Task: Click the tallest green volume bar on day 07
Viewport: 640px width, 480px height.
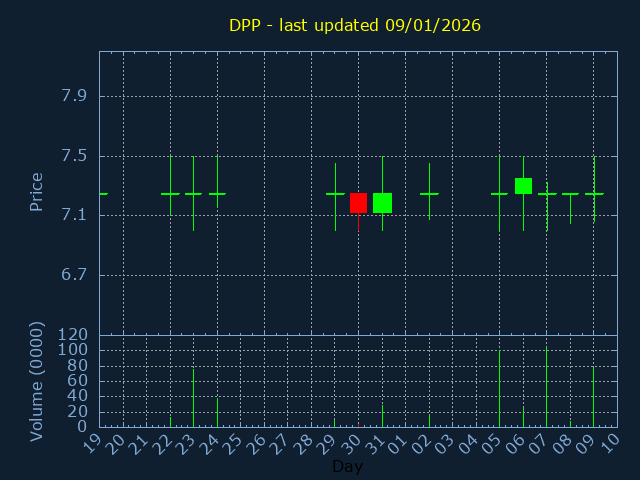Action: point(546,387)
